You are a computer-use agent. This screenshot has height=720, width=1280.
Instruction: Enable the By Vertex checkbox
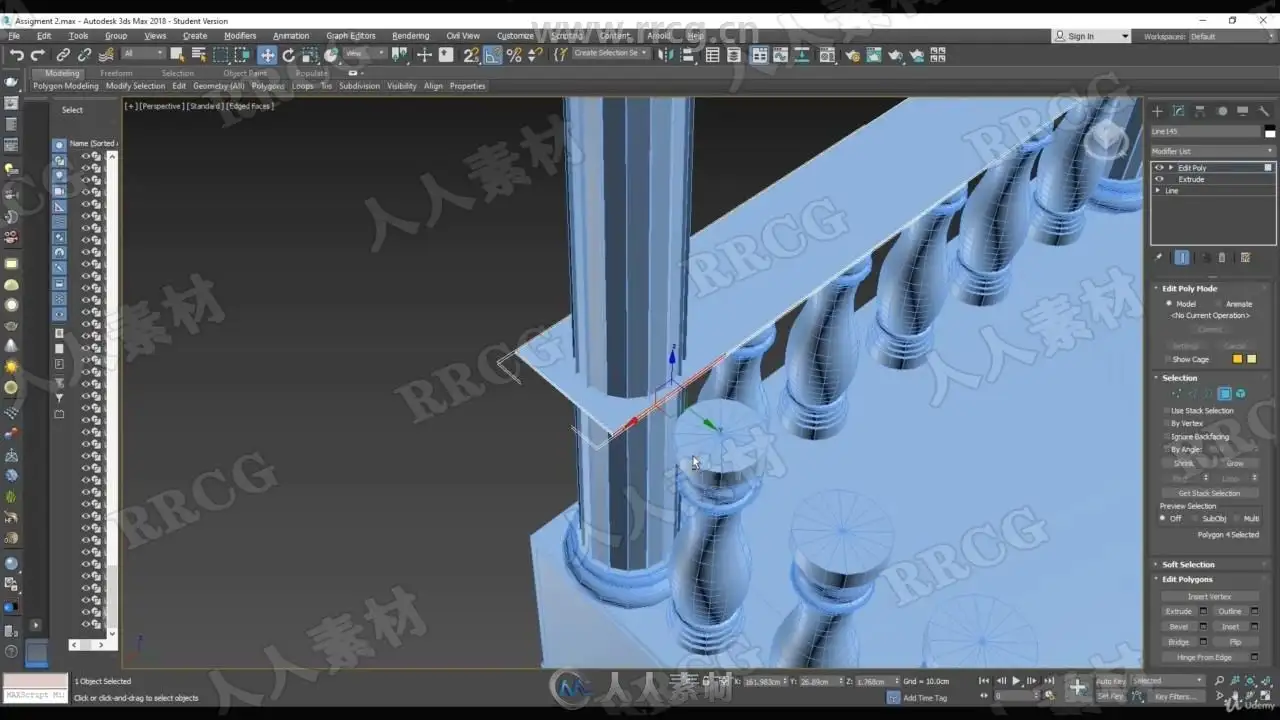1167,424
